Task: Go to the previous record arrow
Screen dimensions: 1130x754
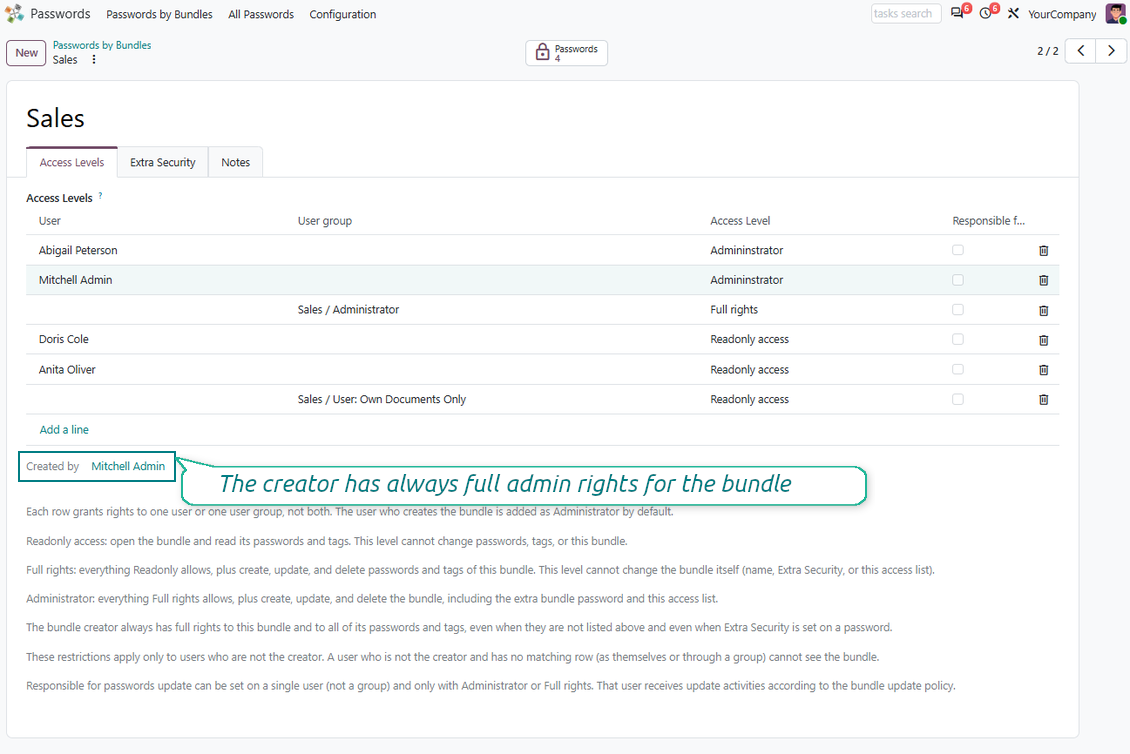Action: pos(1080,50)
